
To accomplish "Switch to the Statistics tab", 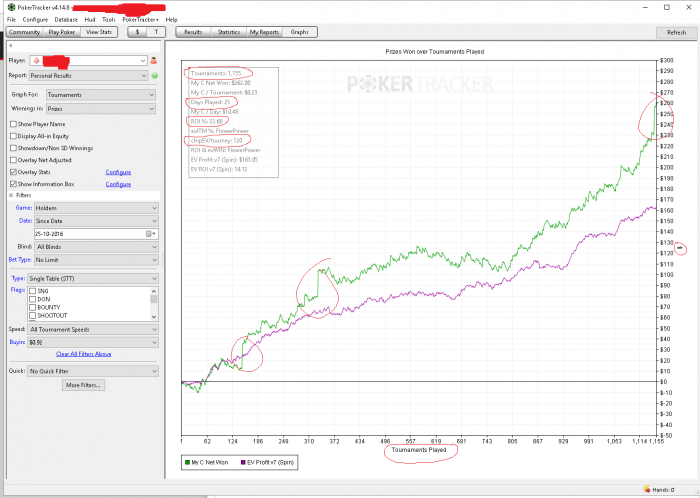I will pos(229,32).
